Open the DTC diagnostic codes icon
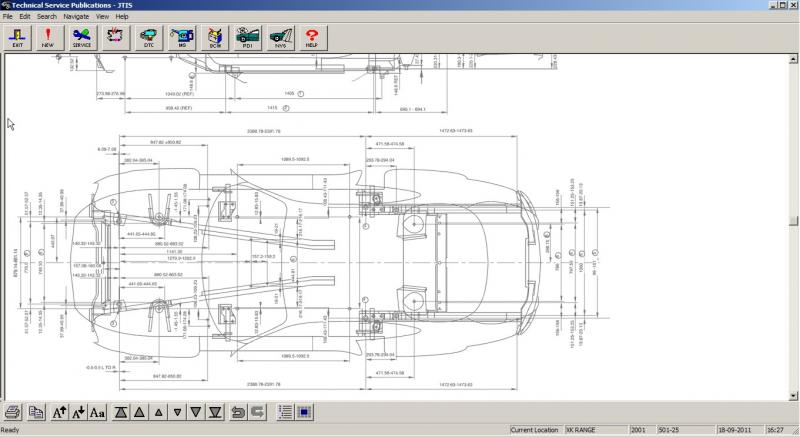The width and height of the screenshot is (800, 437). [x=149, y=38]
